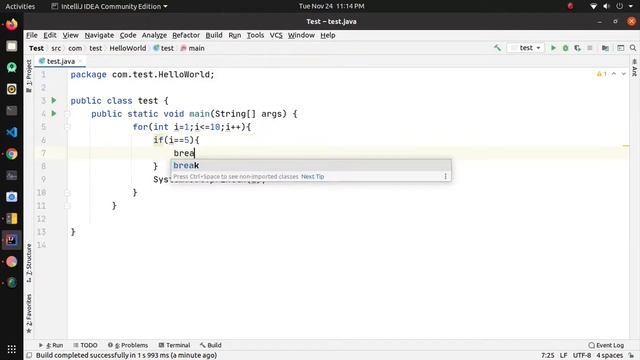Click the Build Project hammer icon
Viewport: 640px width, 360px height.
coord(497,48)
